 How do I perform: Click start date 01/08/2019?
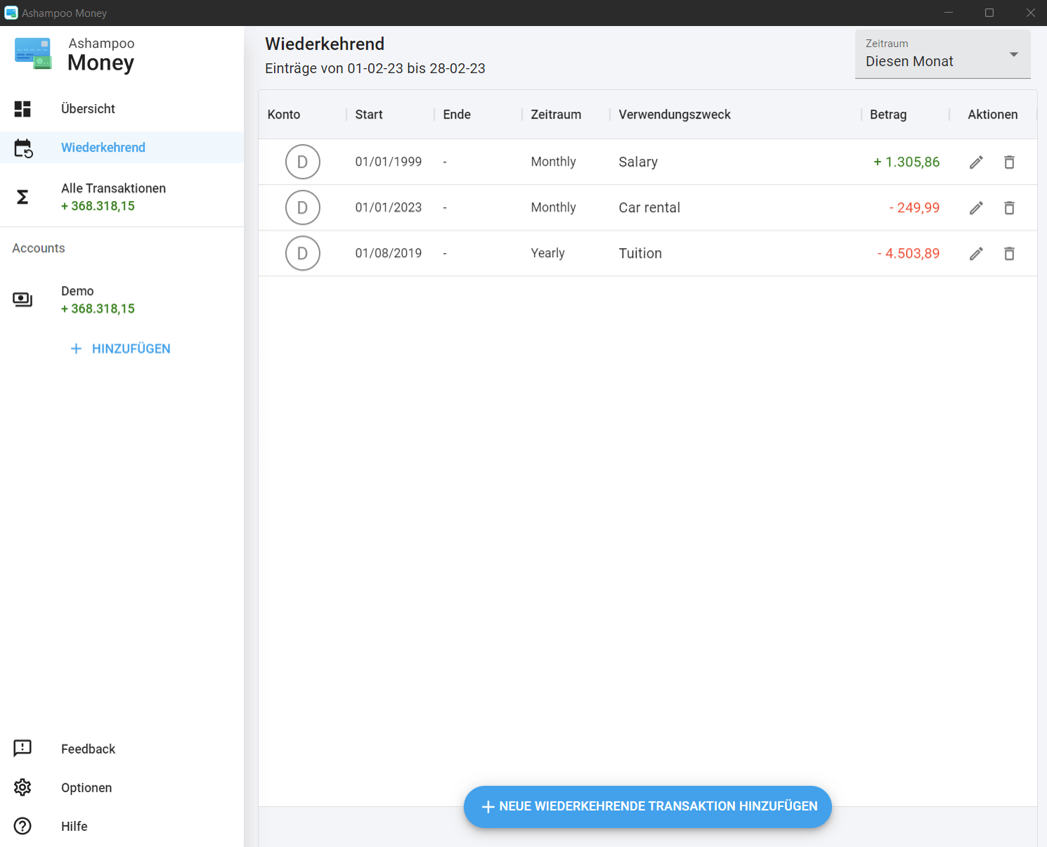388,253
